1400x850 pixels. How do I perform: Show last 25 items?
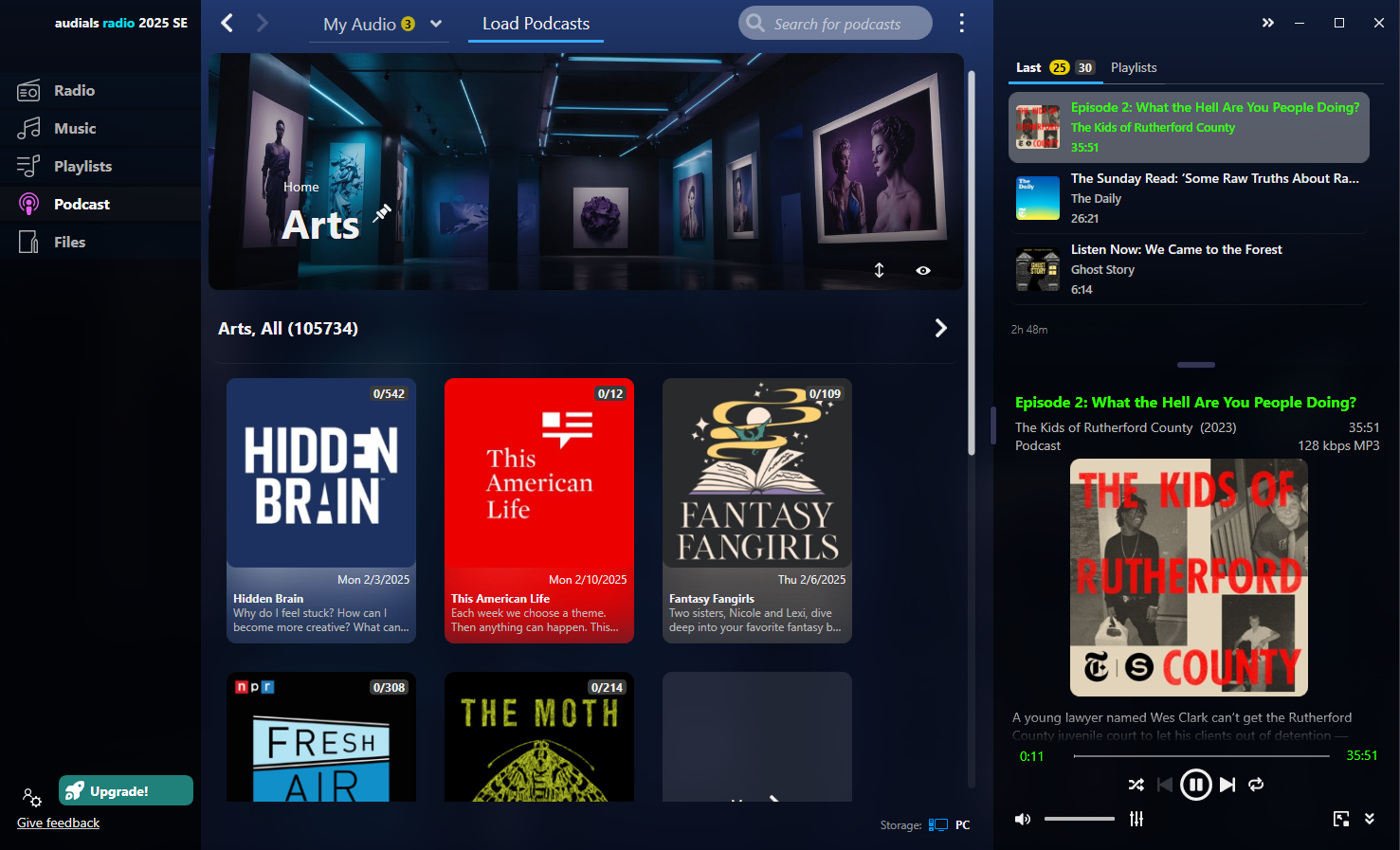(x=1060, y=67)
